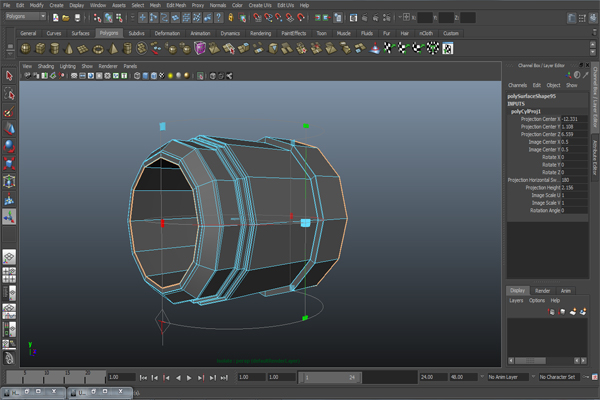Click the Open Scene folder icon
The height and width of the screenshot is (400, 600).
[x=66, y=18]
